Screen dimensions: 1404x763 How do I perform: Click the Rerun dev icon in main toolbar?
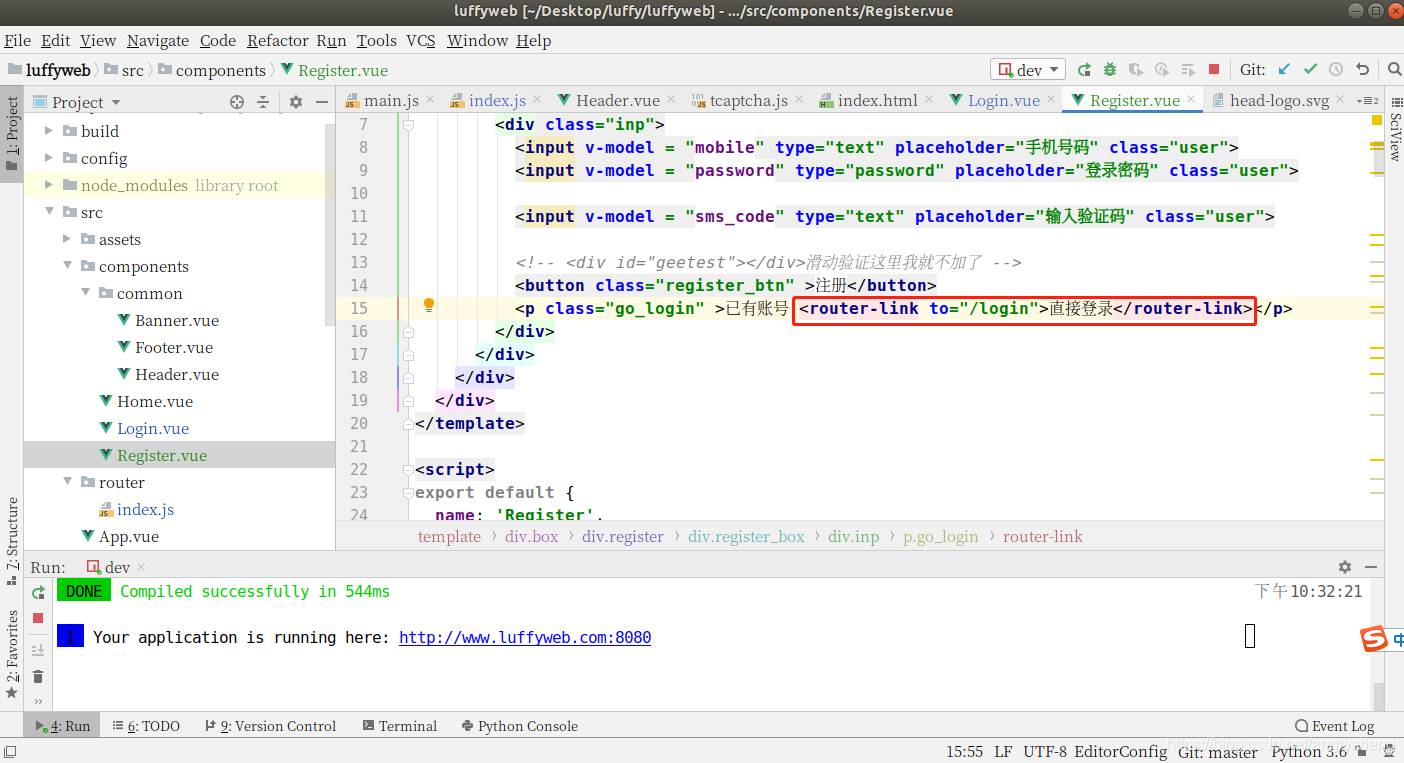point(1084,70)
